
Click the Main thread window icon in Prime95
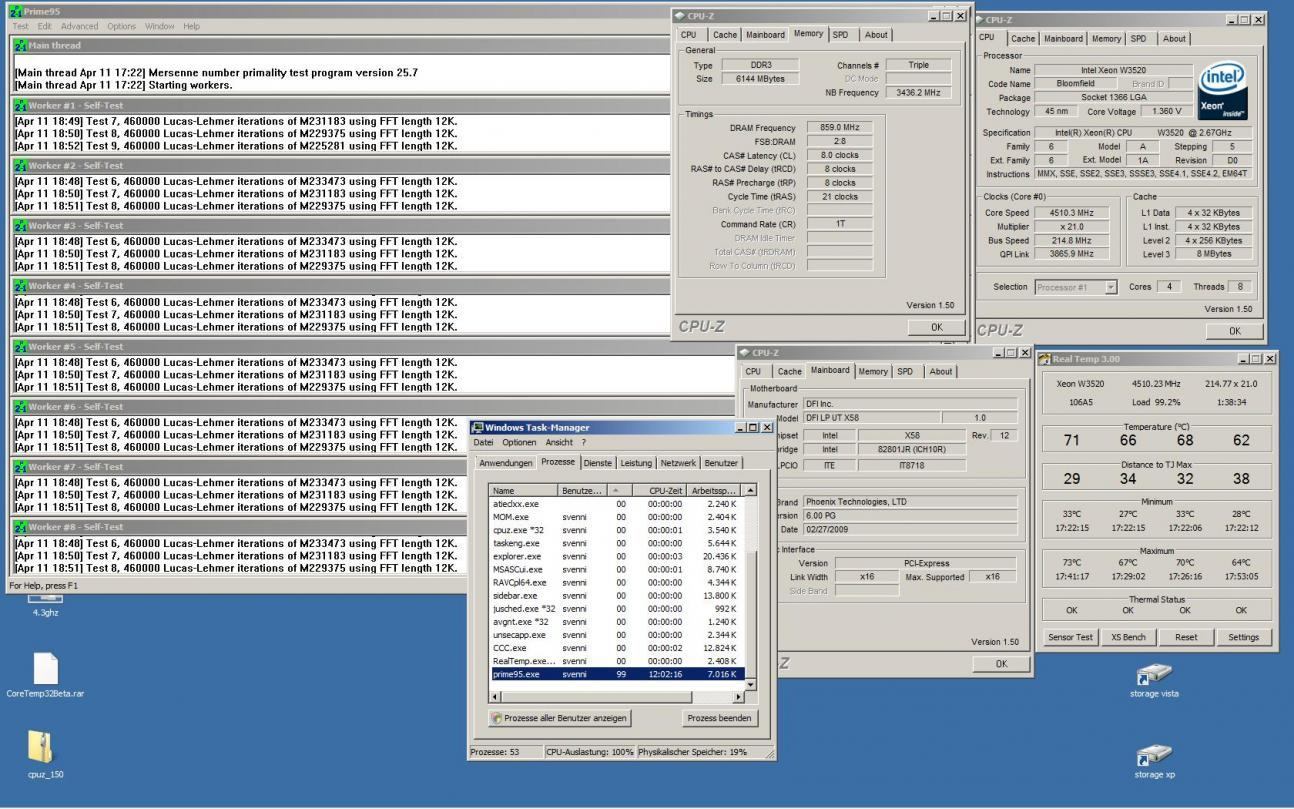pyautogui.click(x=21, y=45)
